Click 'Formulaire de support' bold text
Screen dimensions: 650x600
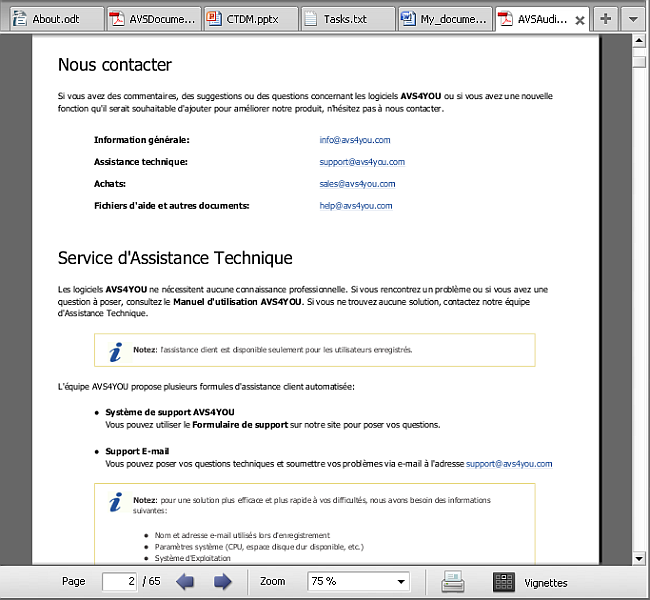click(x=240, y=425)
